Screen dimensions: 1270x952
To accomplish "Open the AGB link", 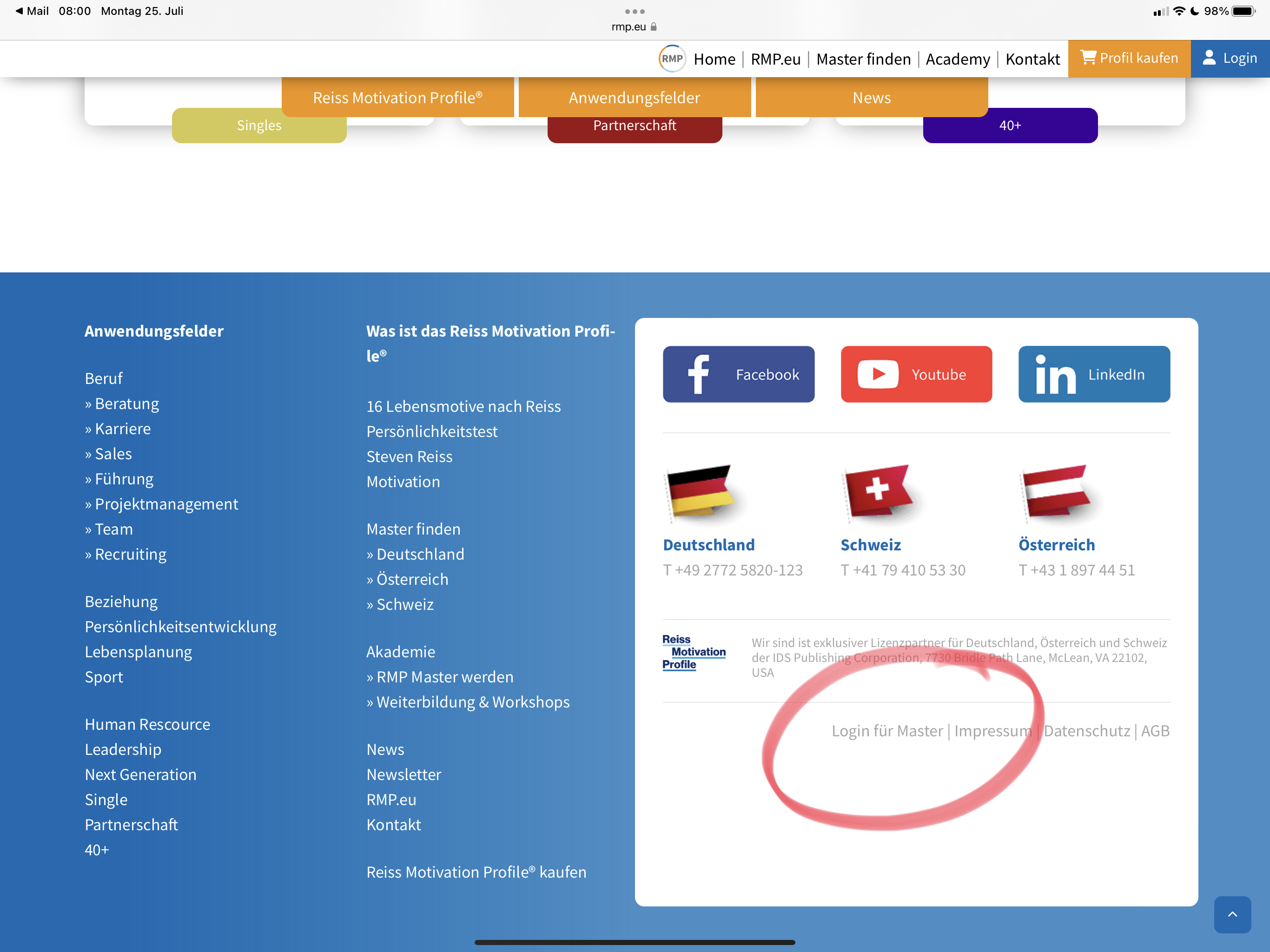I will [1155, 730].
